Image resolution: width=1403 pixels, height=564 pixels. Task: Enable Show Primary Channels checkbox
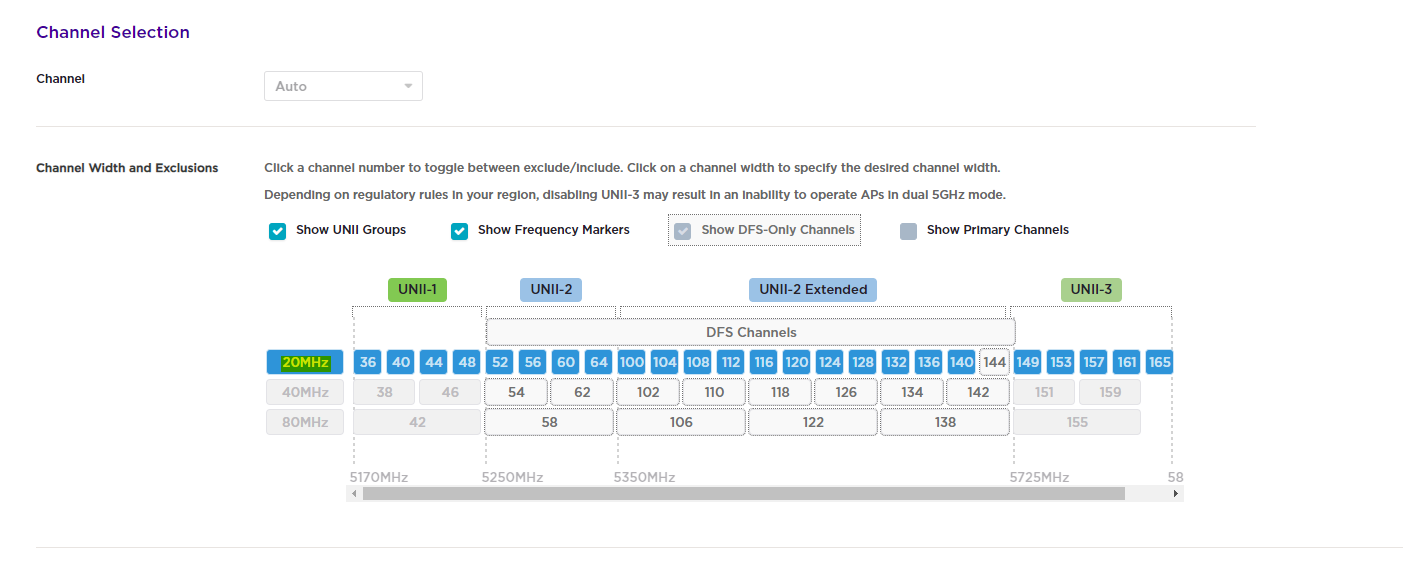click(x=908, y=231)
